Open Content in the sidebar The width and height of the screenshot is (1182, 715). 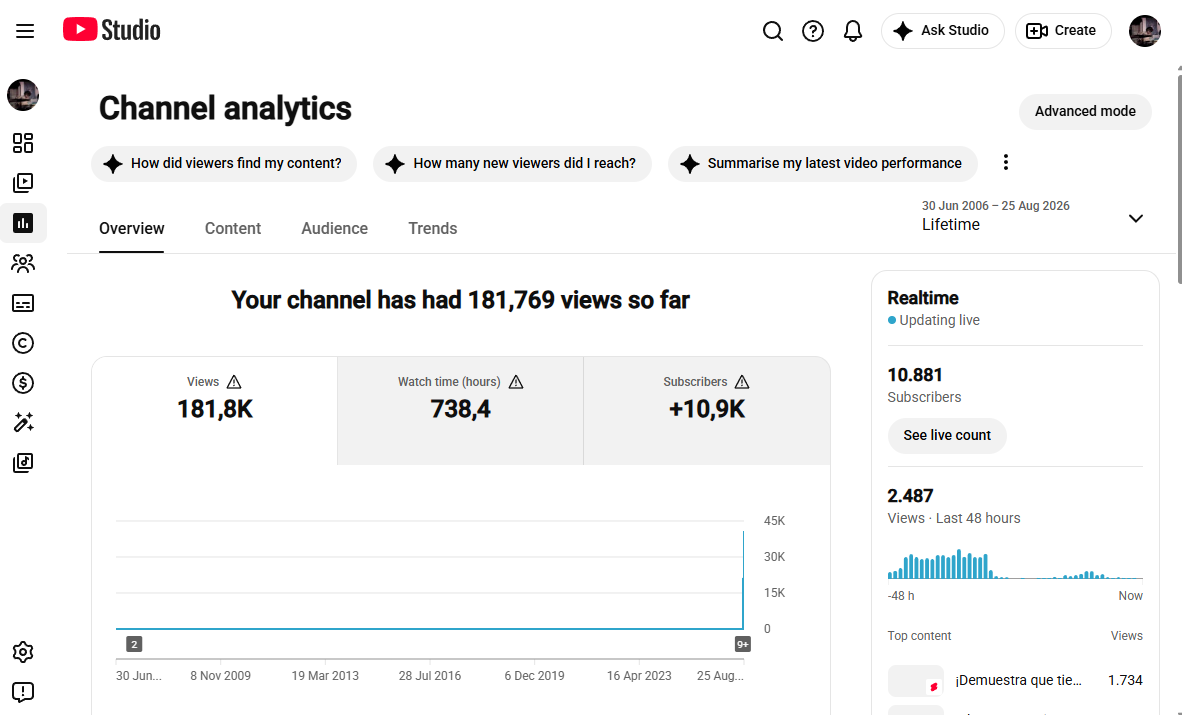click(x=23, y=183)
